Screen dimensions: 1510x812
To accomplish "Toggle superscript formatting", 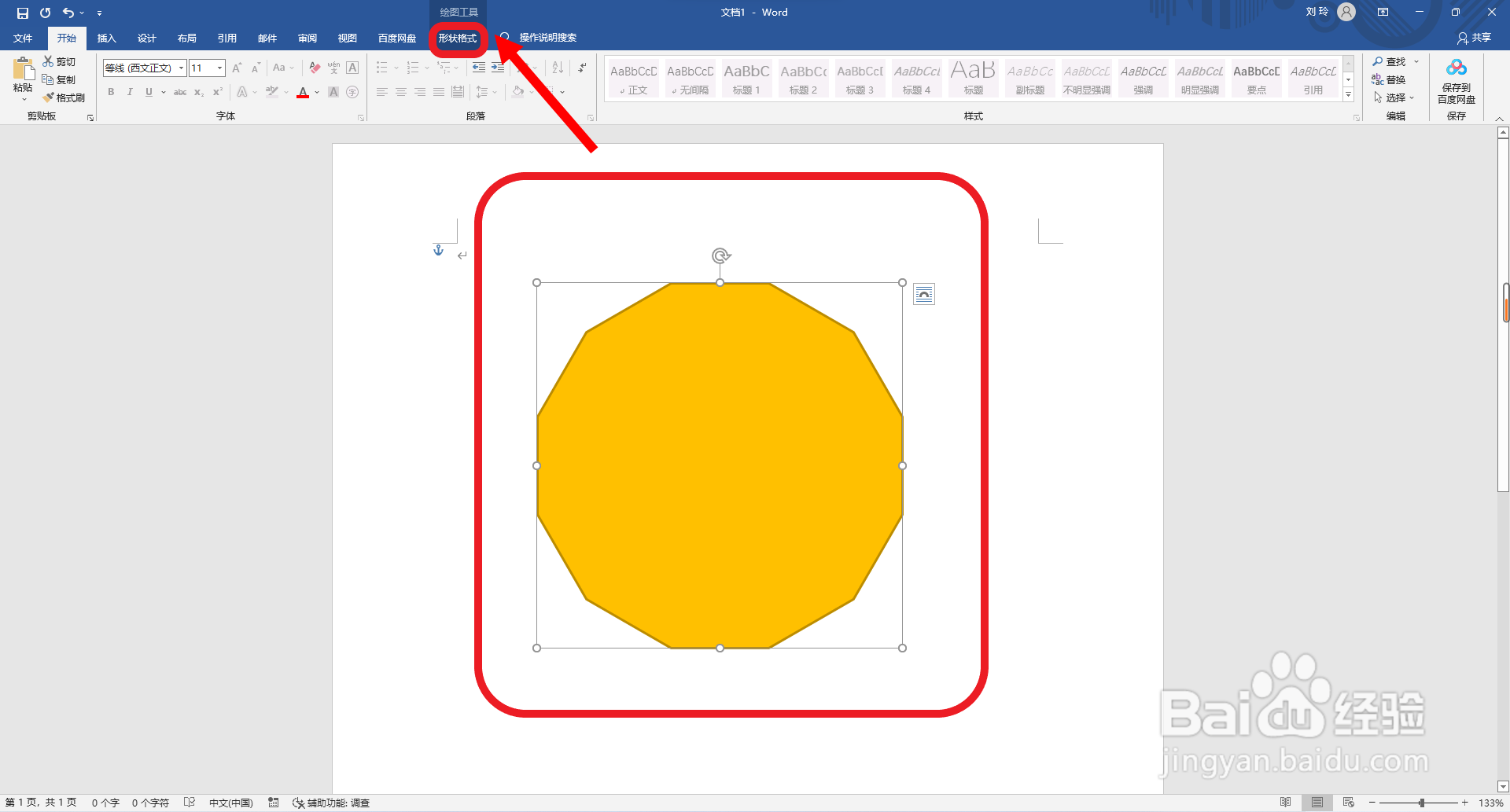I will [218, 92].
